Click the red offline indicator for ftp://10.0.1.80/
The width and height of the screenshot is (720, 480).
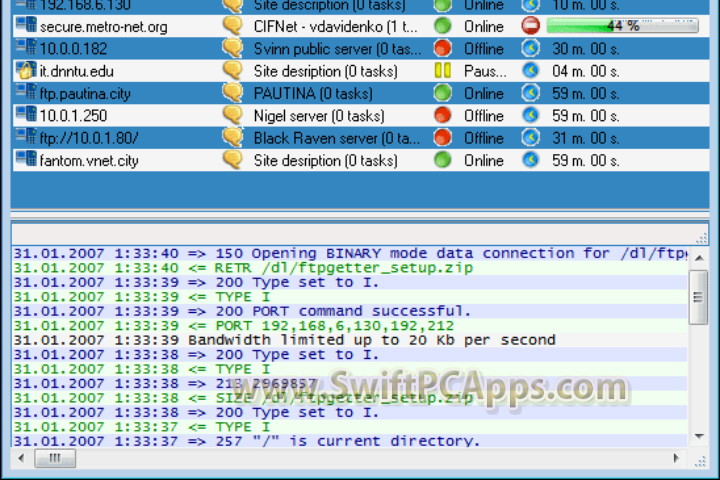click(443, 137)
